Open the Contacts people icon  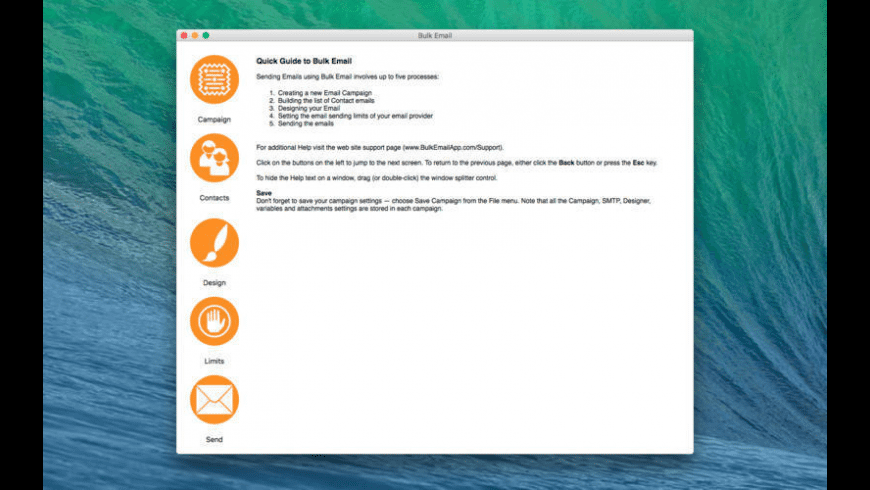[x=214, y=158]
